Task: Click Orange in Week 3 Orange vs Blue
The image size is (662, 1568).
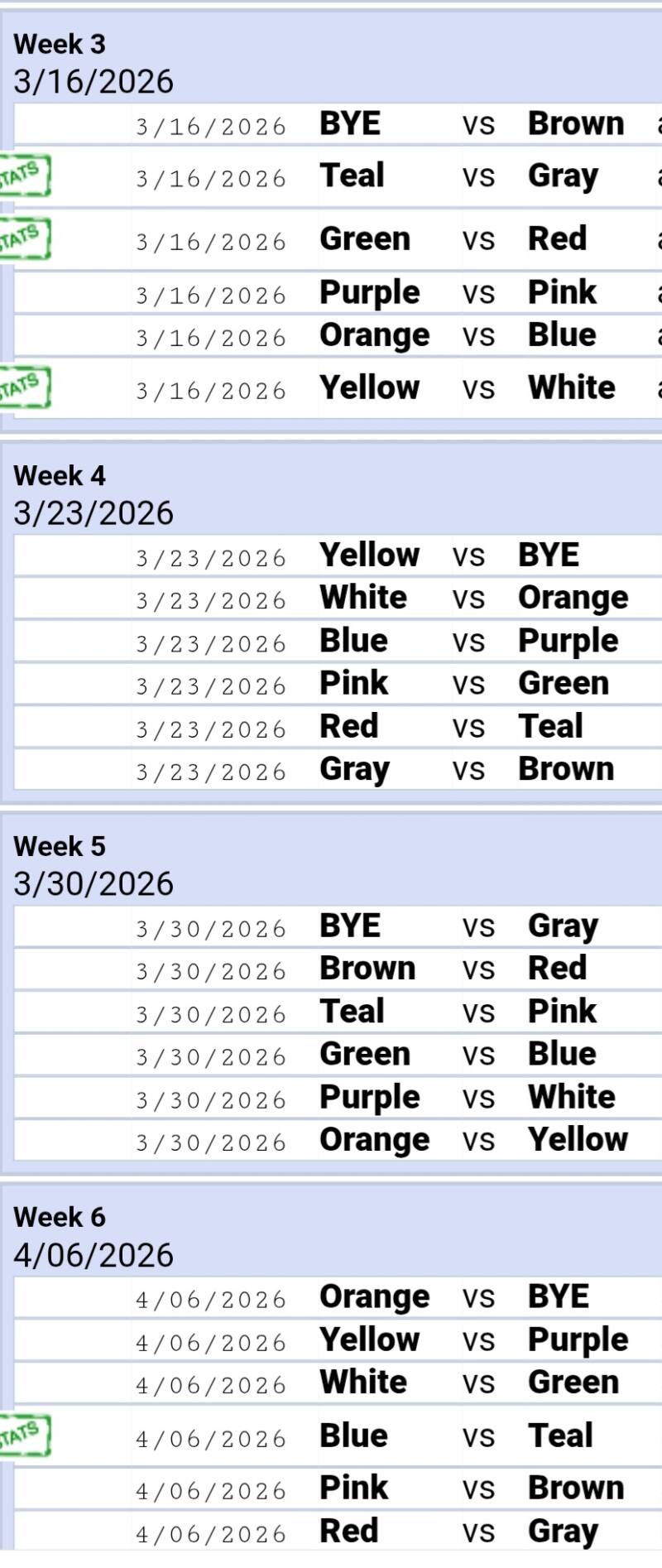Action: pyautogui.click(x=374, y=335)
